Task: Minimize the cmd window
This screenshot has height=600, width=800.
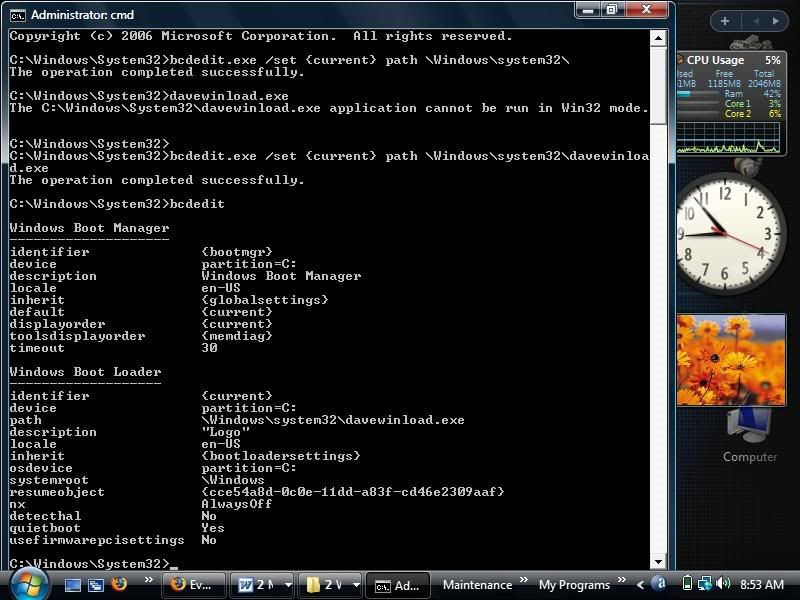Action: (x=589, y=10)
